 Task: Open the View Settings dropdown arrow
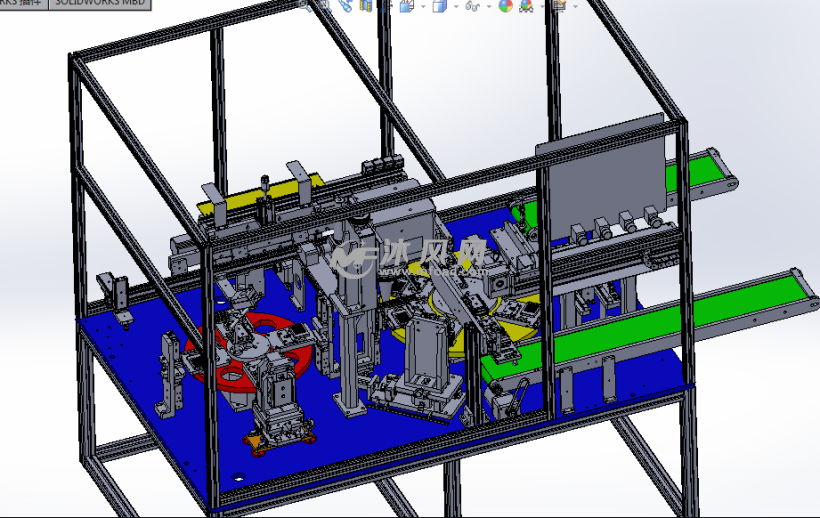(574, 6)
